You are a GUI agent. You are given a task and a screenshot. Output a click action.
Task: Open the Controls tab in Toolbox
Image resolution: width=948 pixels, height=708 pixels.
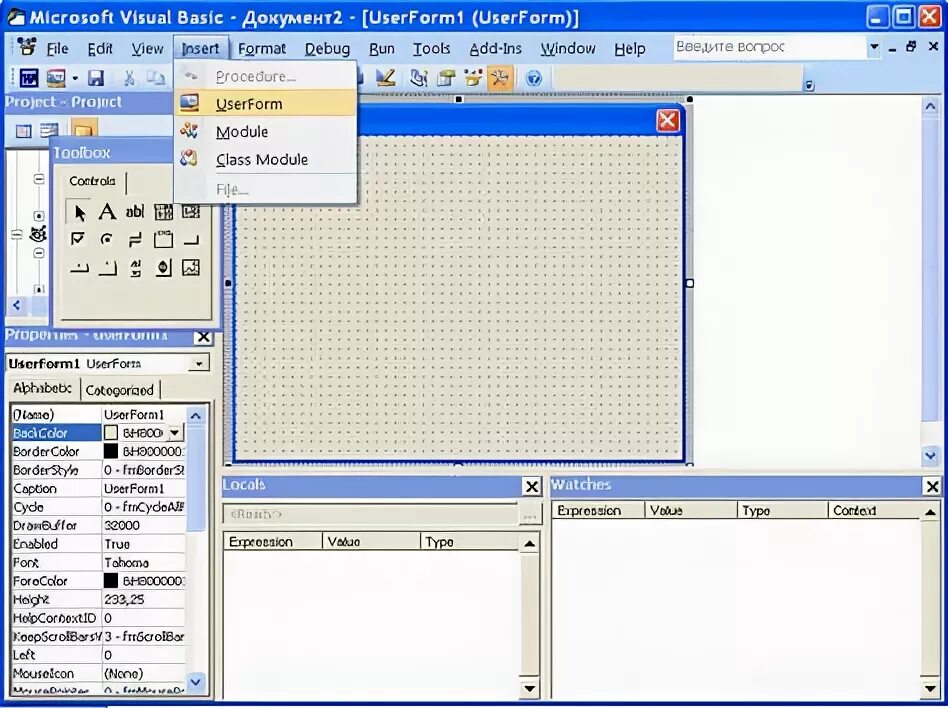click(92, 181)
